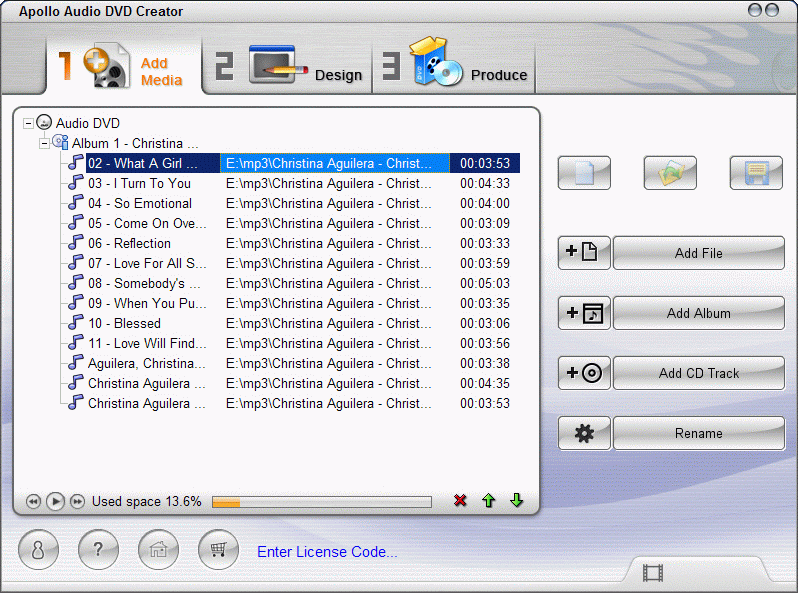
Task: Click the Produce step DVD box icon
Action: [436, 62]
